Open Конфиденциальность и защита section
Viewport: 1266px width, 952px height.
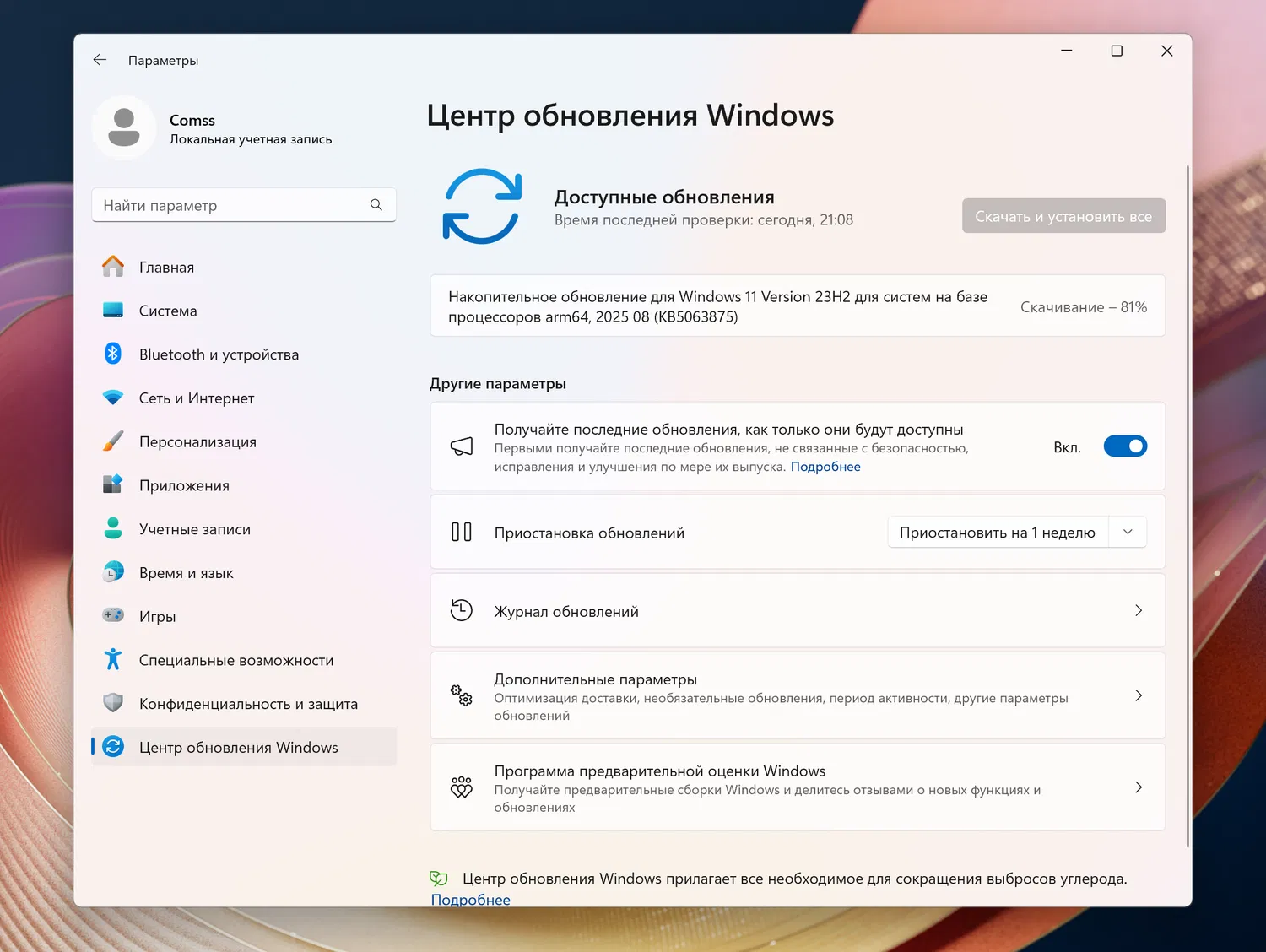(x=244, y=704)
